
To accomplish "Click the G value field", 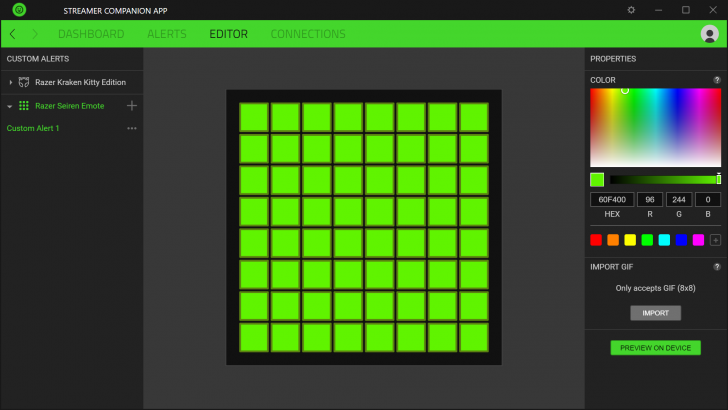I will 679,200.
